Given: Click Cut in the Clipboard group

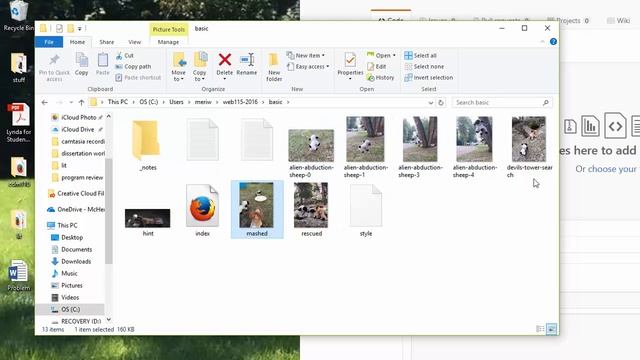Looking at the screenshot, I should pos(125,56).
